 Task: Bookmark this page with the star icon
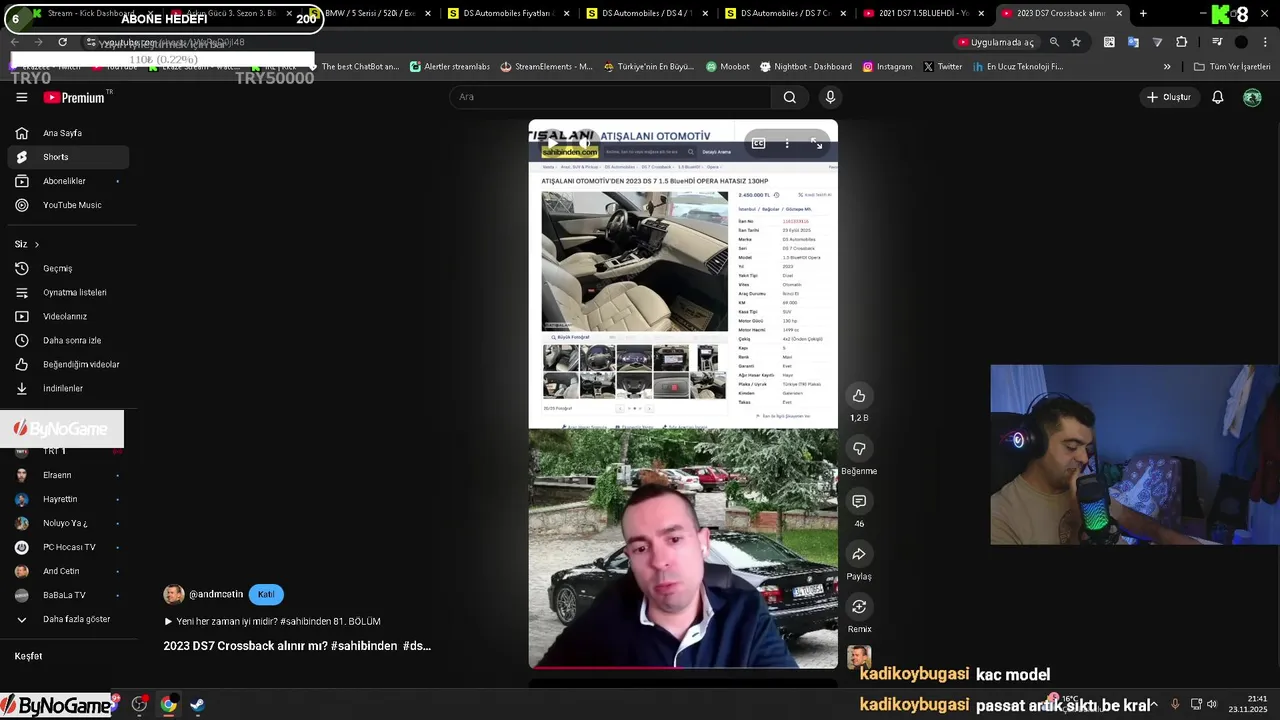pyautogui.click(x=1076, y=42)
